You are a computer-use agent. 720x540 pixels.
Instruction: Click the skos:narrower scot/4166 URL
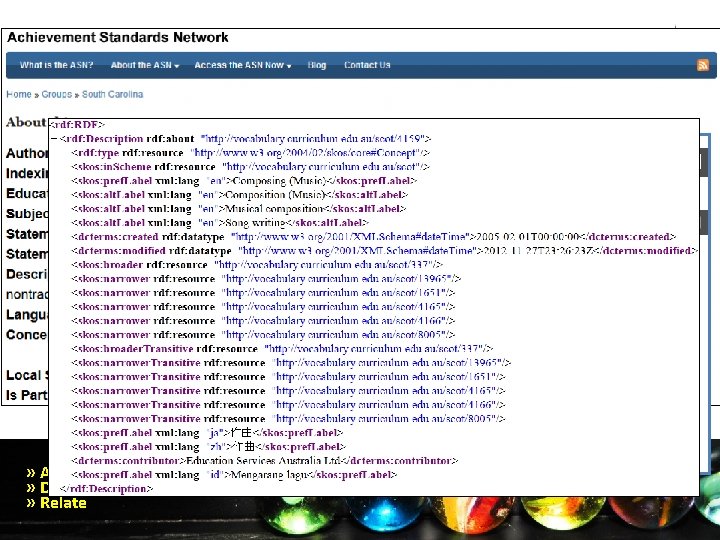coord(334,321)
